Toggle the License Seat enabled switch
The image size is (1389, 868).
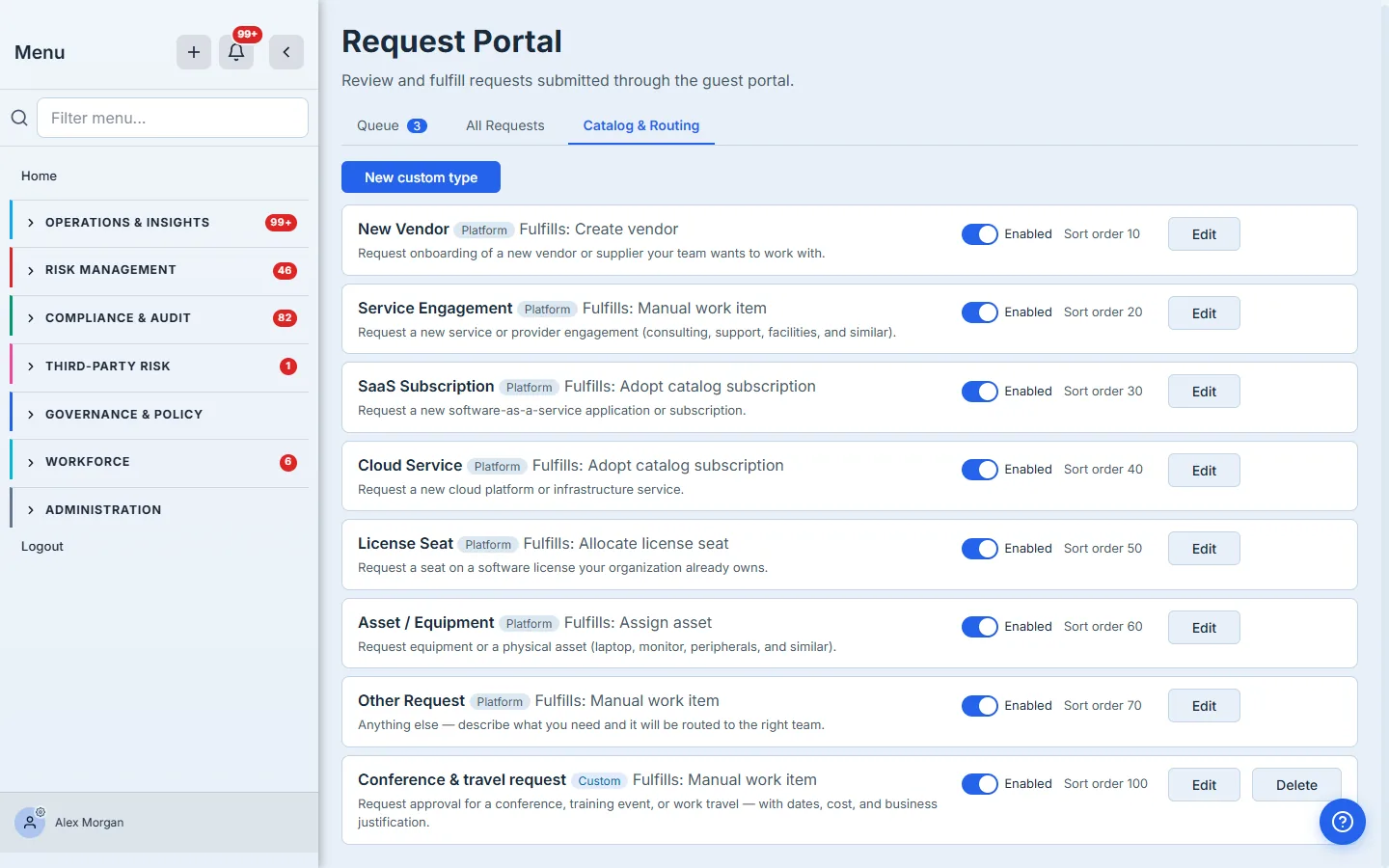[980, 549]
